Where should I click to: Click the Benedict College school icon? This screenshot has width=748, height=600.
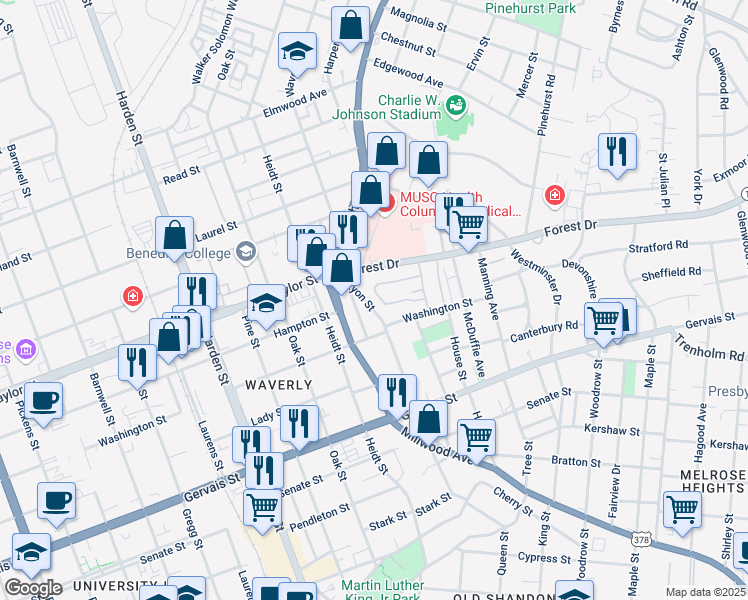(x=247, y=252)
